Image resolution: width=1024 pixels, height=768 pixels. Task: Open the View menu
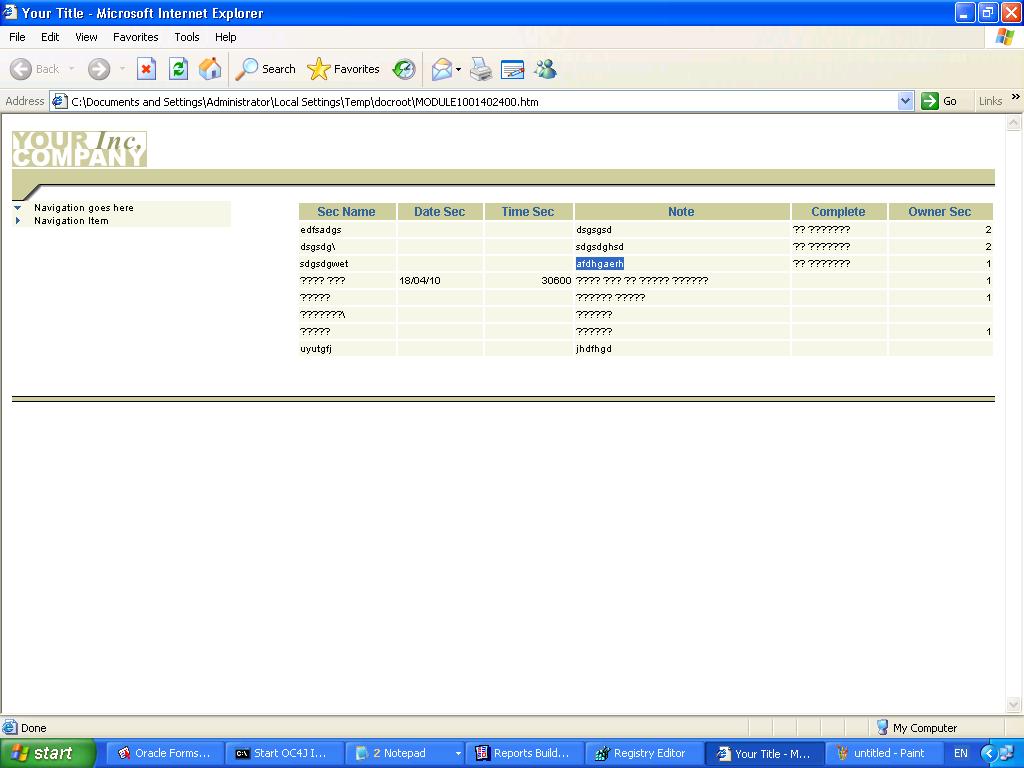(x=86, y=37)
